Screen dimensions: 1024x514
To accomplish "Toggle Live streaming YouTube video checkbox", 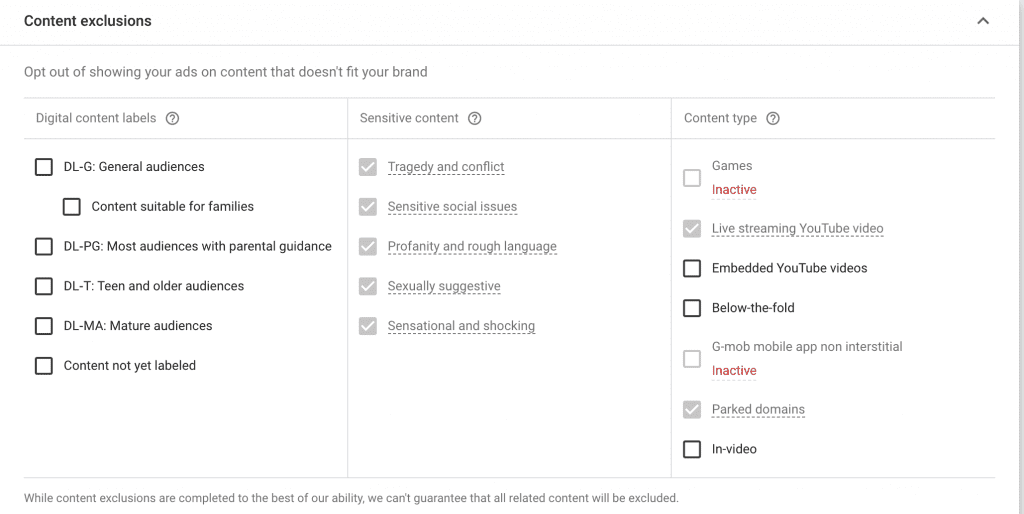I will click(692, 229).
